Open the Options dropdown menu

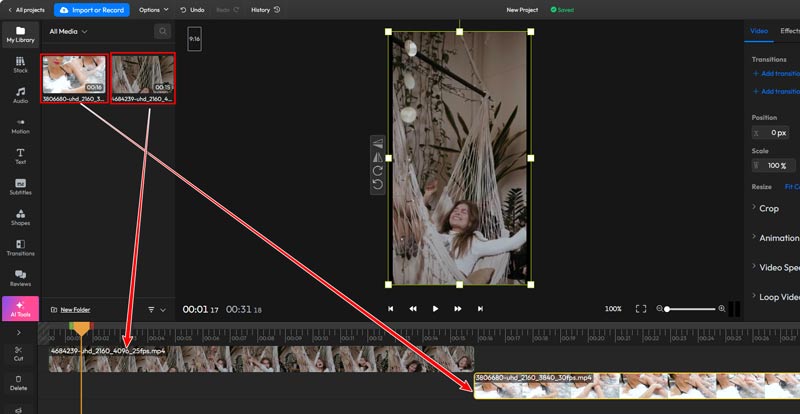tap(154, 10)
